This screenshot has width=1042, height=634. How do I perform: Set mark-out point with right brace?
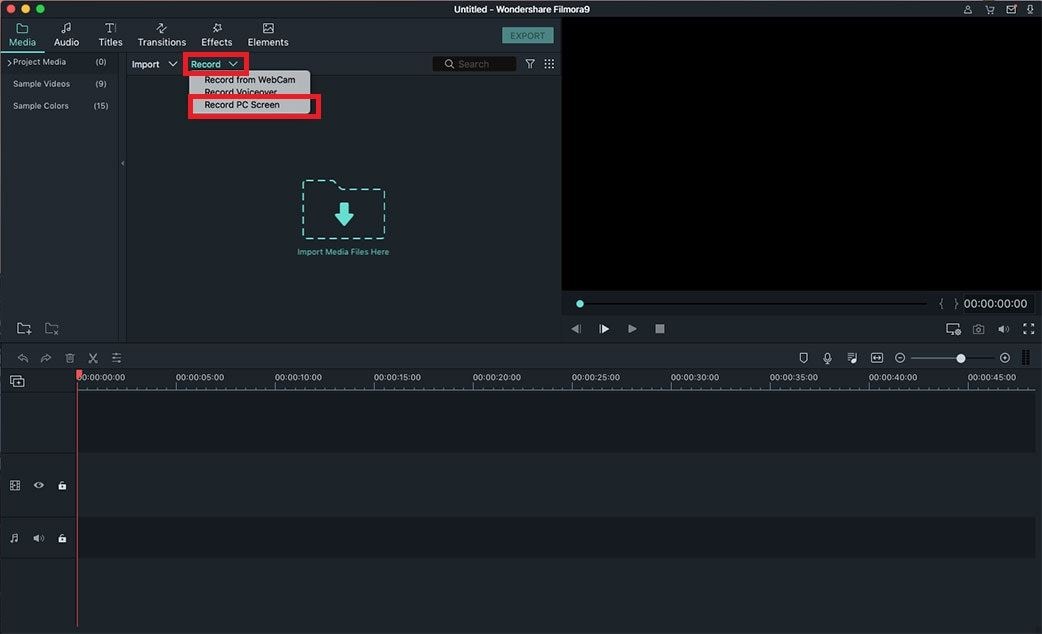pos(956,304)
